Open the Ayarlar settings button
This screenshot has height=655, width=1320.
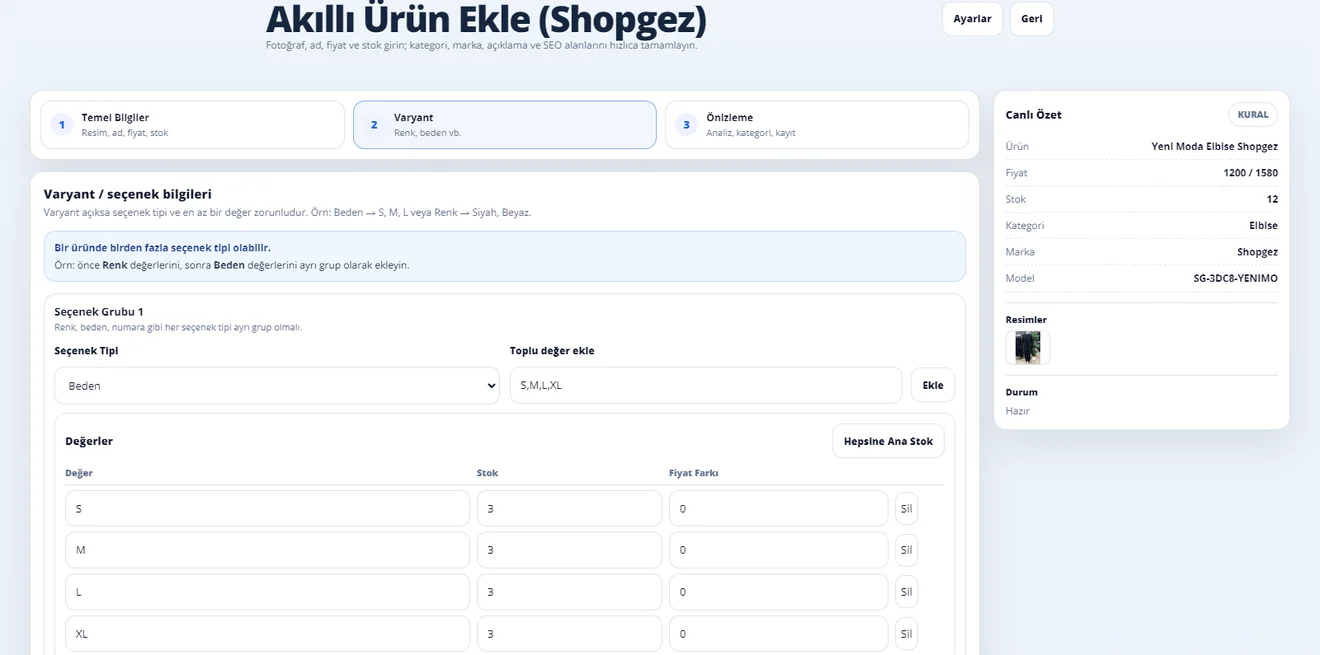(972, 19)
